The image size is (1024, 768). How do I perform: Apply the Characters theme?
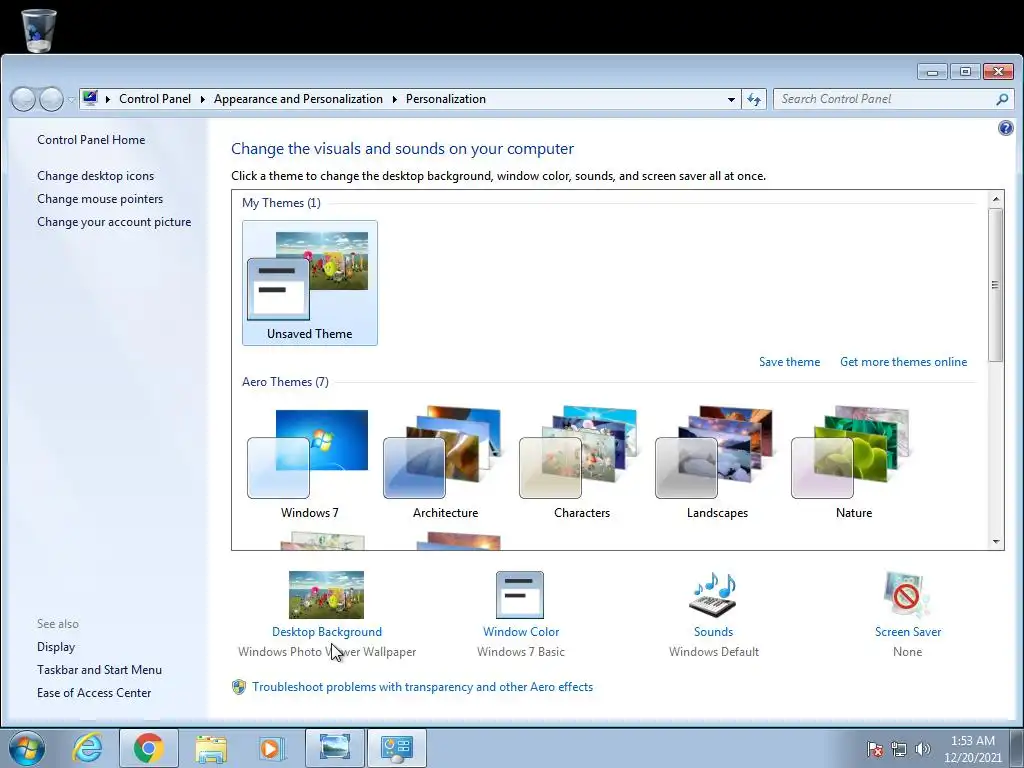(x=581, y=463)
